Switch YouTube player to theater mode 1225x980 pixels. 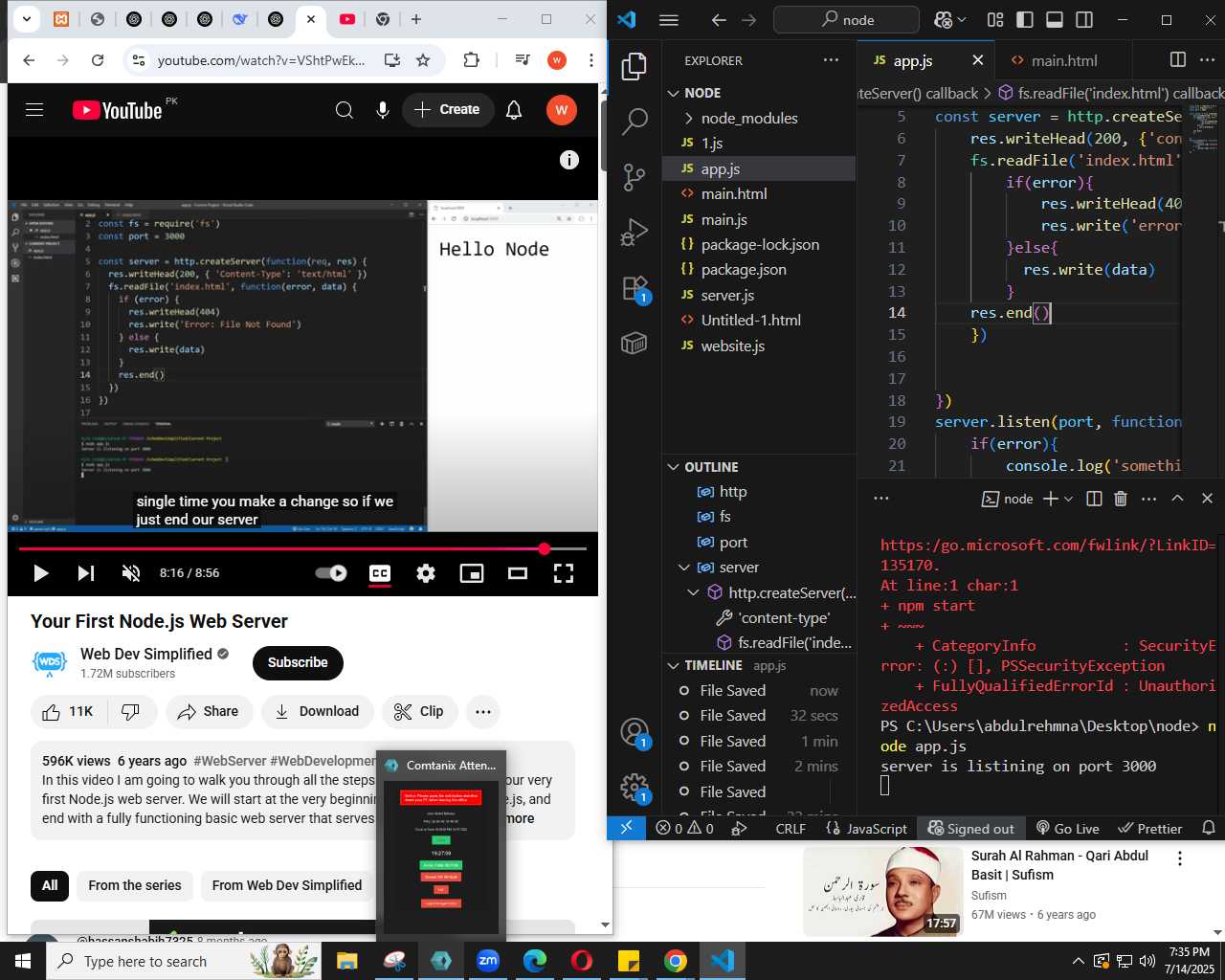(x=518, y=573)
